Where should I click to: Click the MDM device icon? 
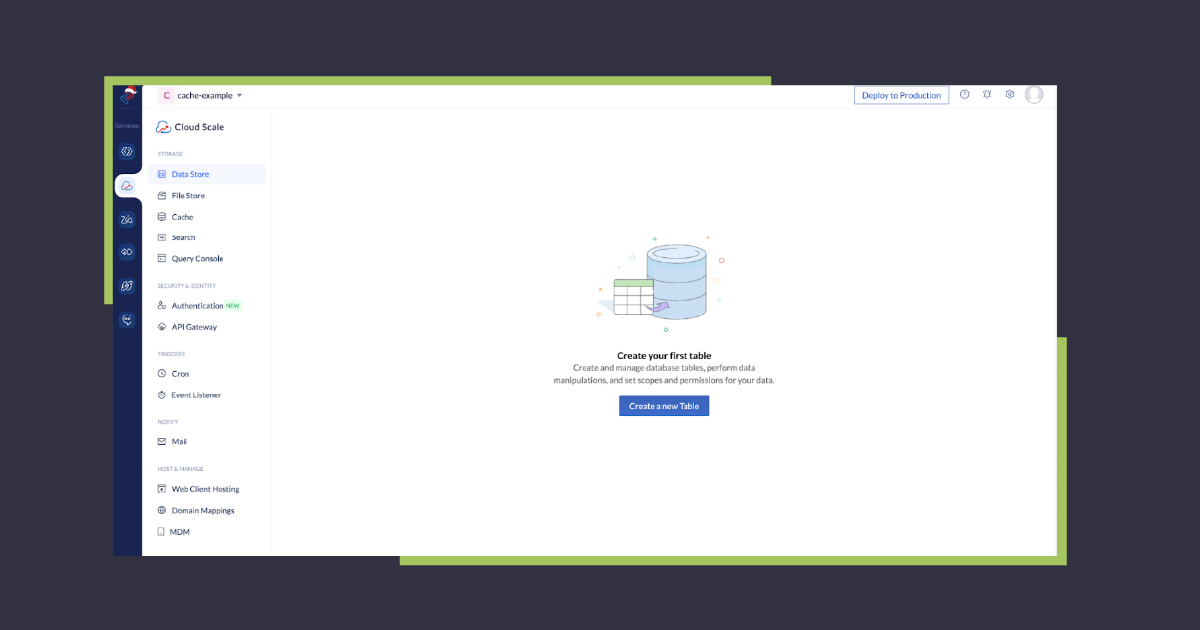click(161, 532)
